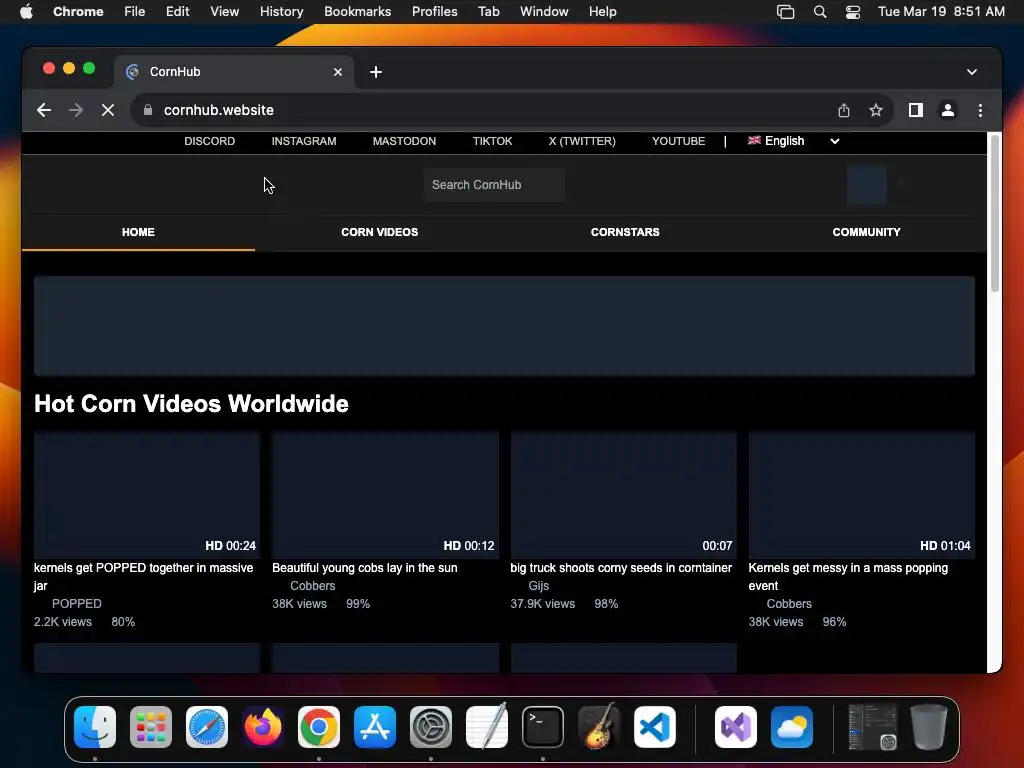Open 'big truck shoots corny seeds' title
Screen dimensions: 1024x768
(x=621, y=568)
